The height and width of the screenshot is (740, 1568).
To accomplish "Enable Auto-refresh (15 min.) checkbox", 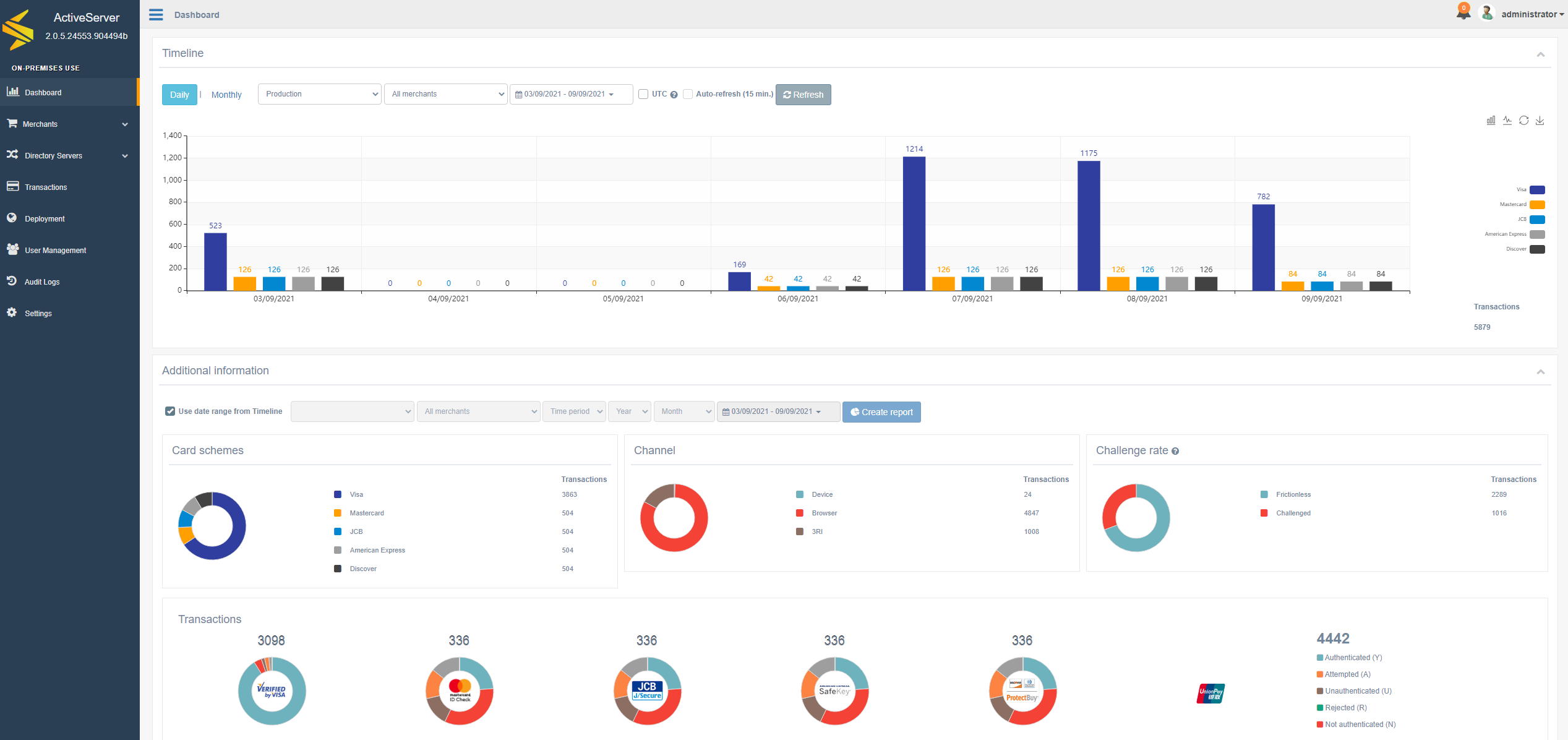I will pyautogui.click(x=688, y=94).
